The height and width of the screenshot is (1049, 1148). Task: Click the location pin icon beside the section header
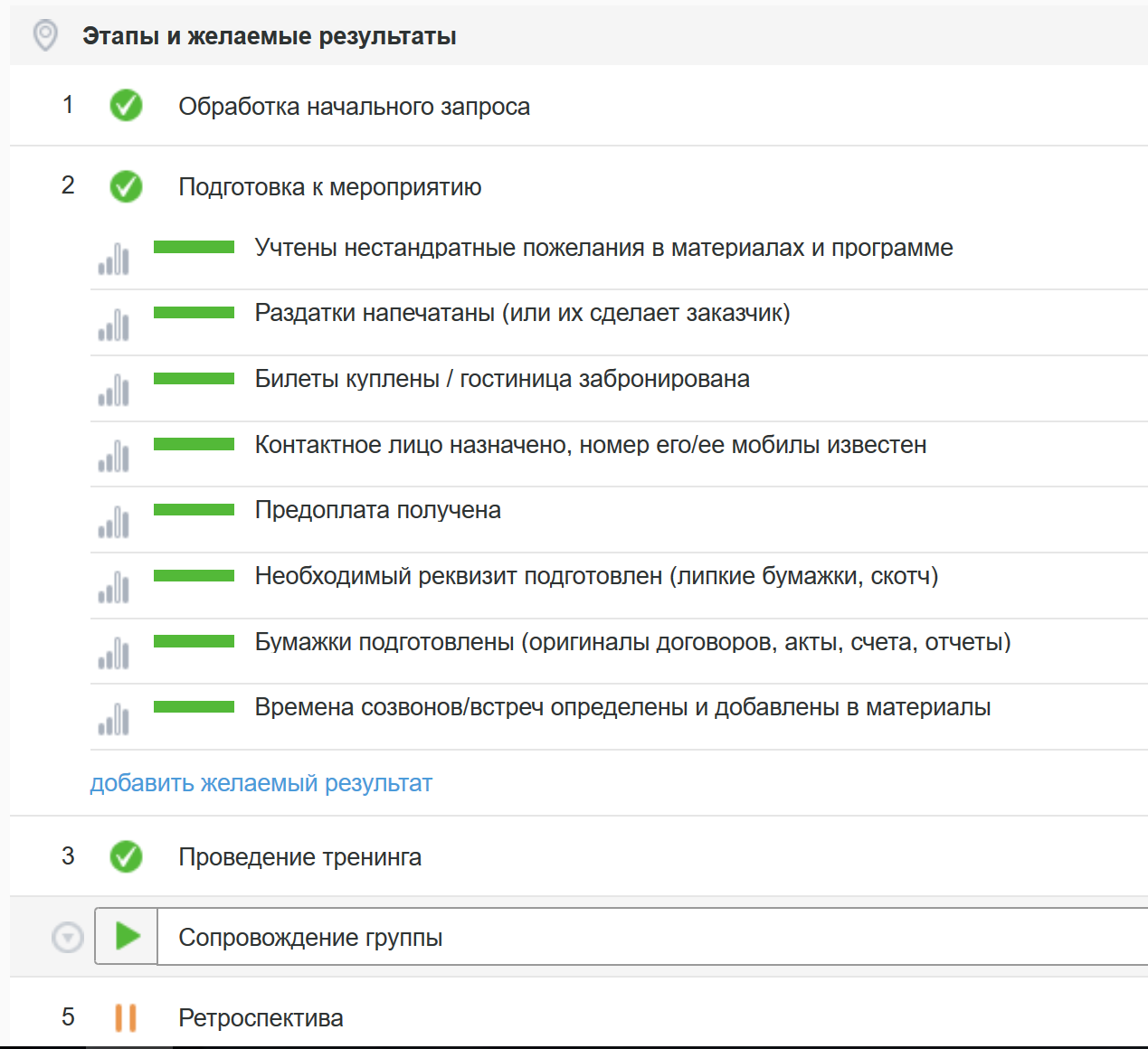click(44, 36)
